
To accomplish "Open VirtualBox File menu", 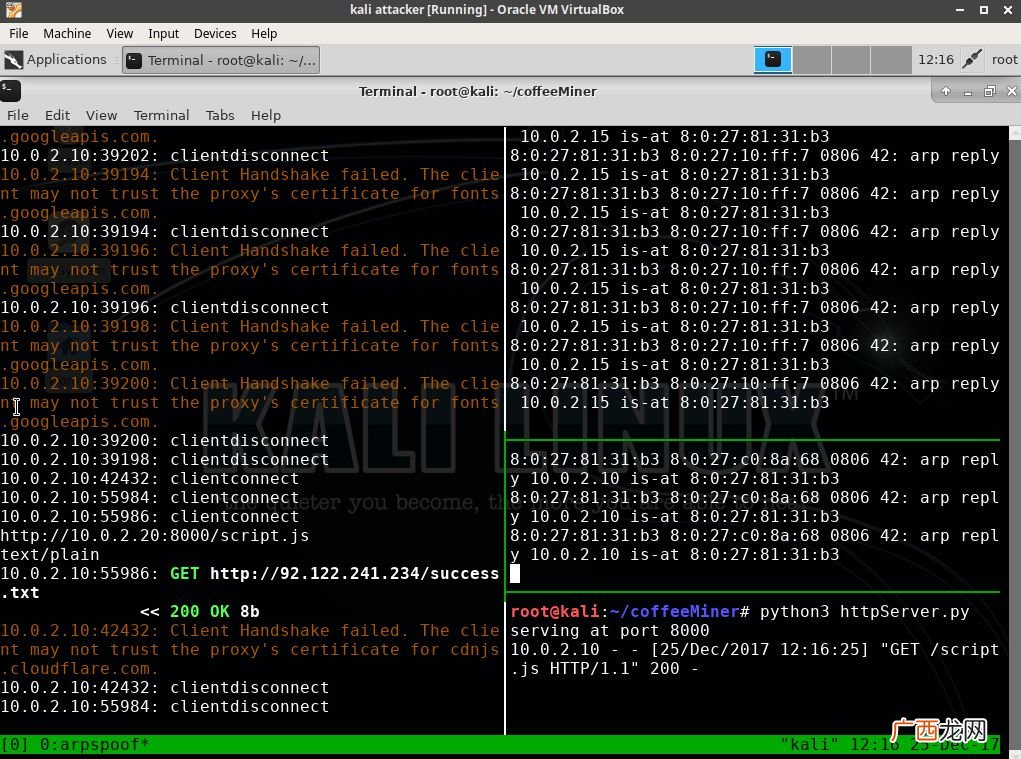I will pyautogui.click(x=18, y=33).
